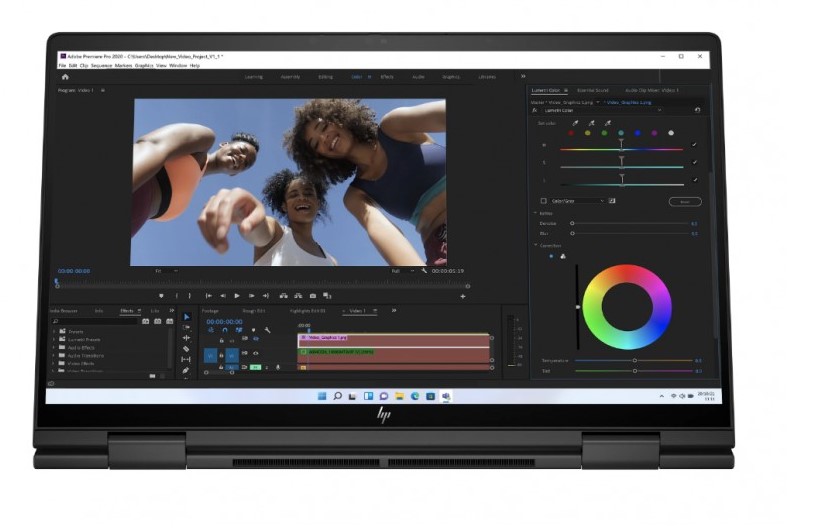Image resolution: width=818 pixels, height=531 pixels.
Task: Select the Razor tool in the tools panel
Action: [x=185, y=348]
